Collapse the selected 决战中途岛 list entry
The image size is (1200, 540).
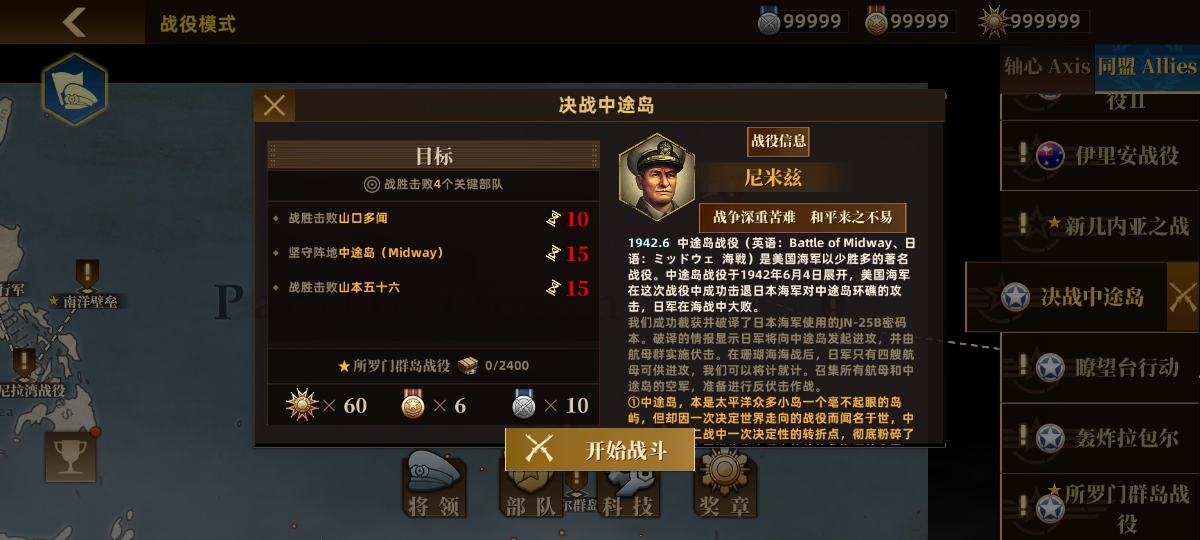click(1183, 296)
